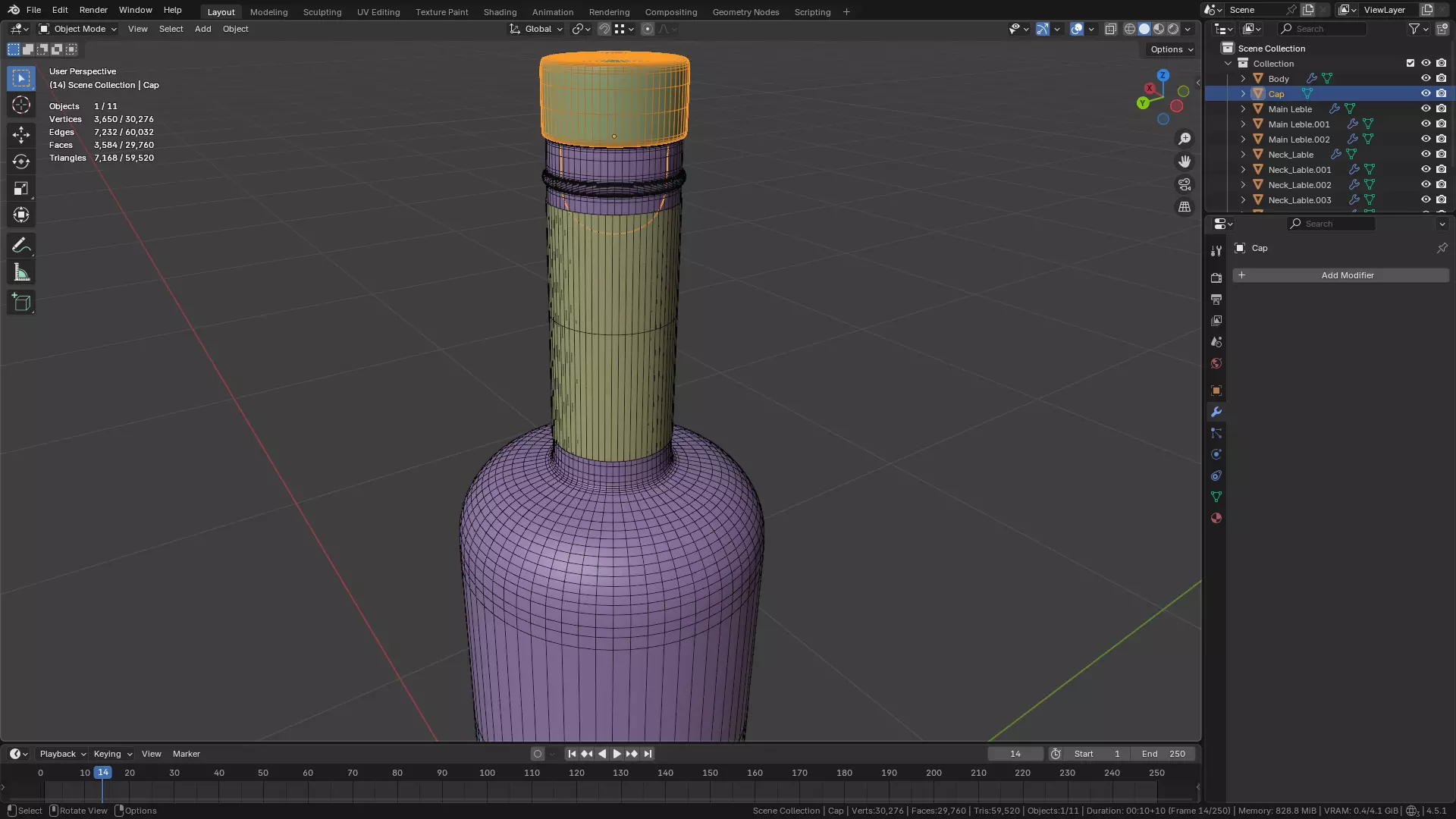Select the Cursor tool

point(21,105)
